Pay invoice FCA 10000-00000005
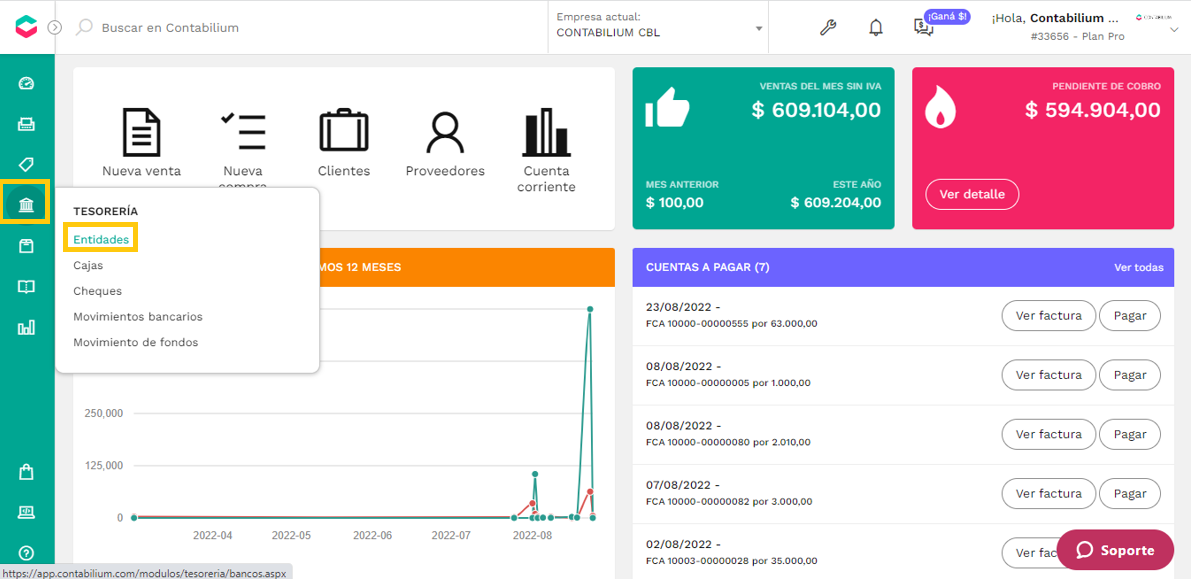 point(1129,375)
